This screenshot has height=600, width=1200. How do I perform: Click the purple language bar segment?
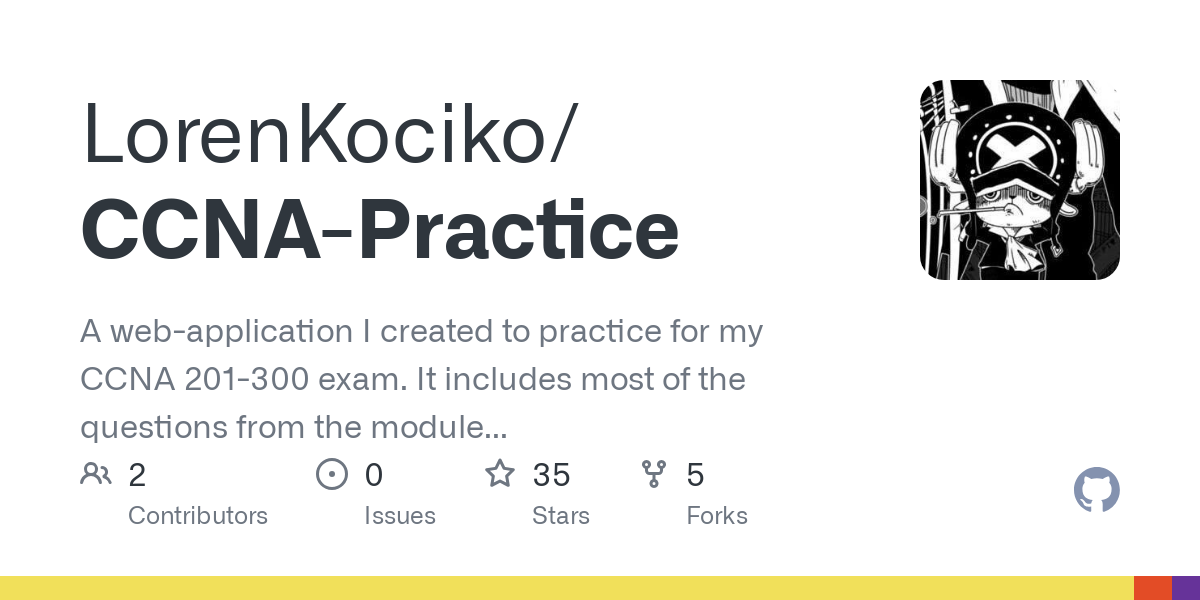pos(1186,588)
